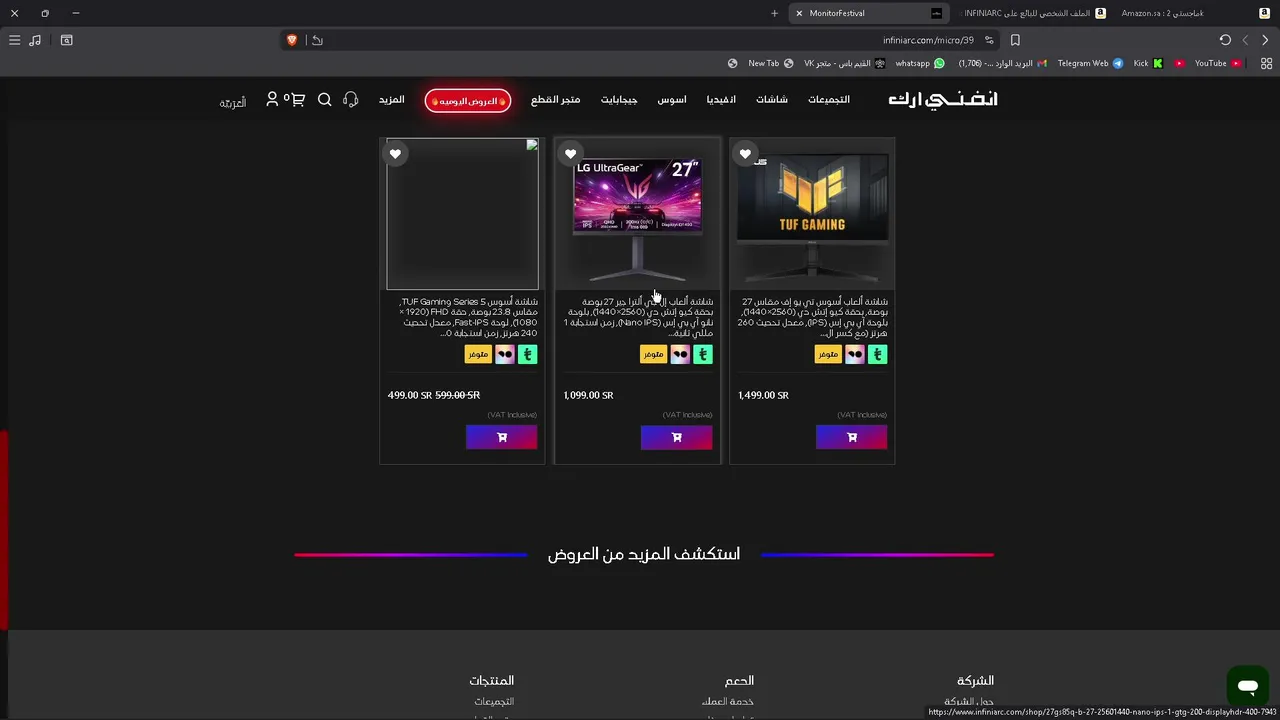This screenshot has width=1280, height=720.
Task: Select the 1,099.00 SR price text
Action: pyautogui.click(x=588, y=395)
